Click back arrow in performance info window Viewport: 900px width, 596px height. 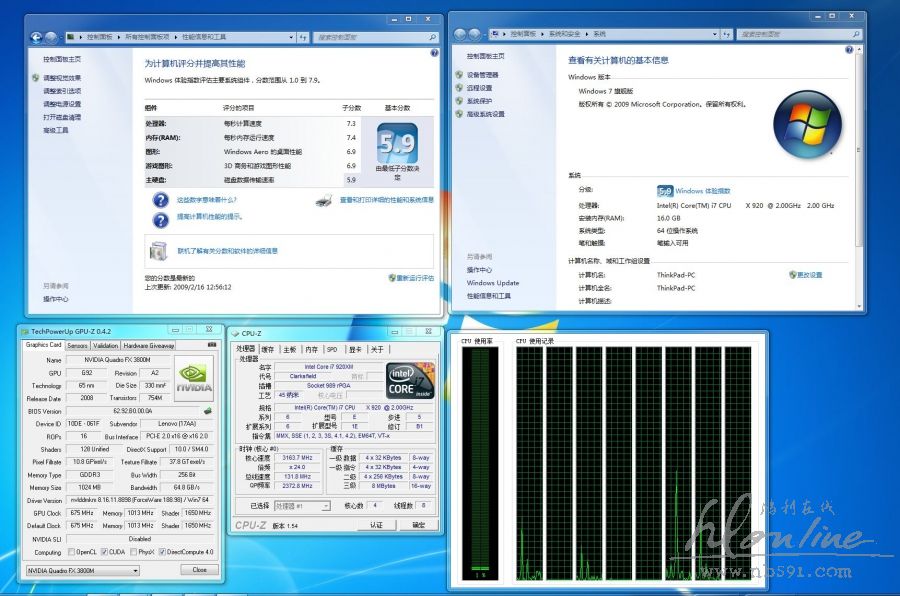pyautogui.click(x=37, y=38)
